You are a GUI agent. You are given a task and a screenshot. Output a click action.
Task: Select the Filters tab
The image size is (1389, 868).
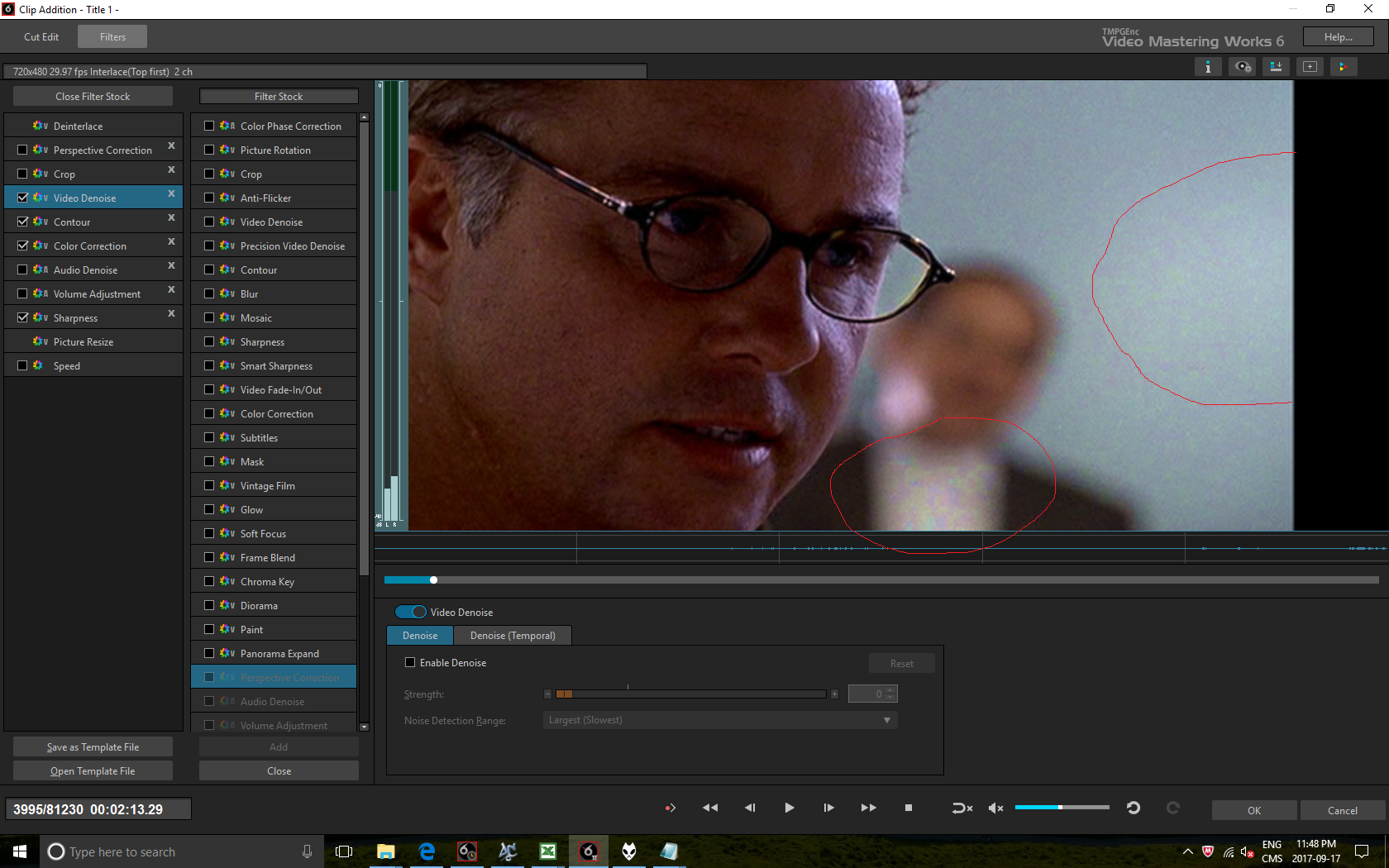point(113,37)
